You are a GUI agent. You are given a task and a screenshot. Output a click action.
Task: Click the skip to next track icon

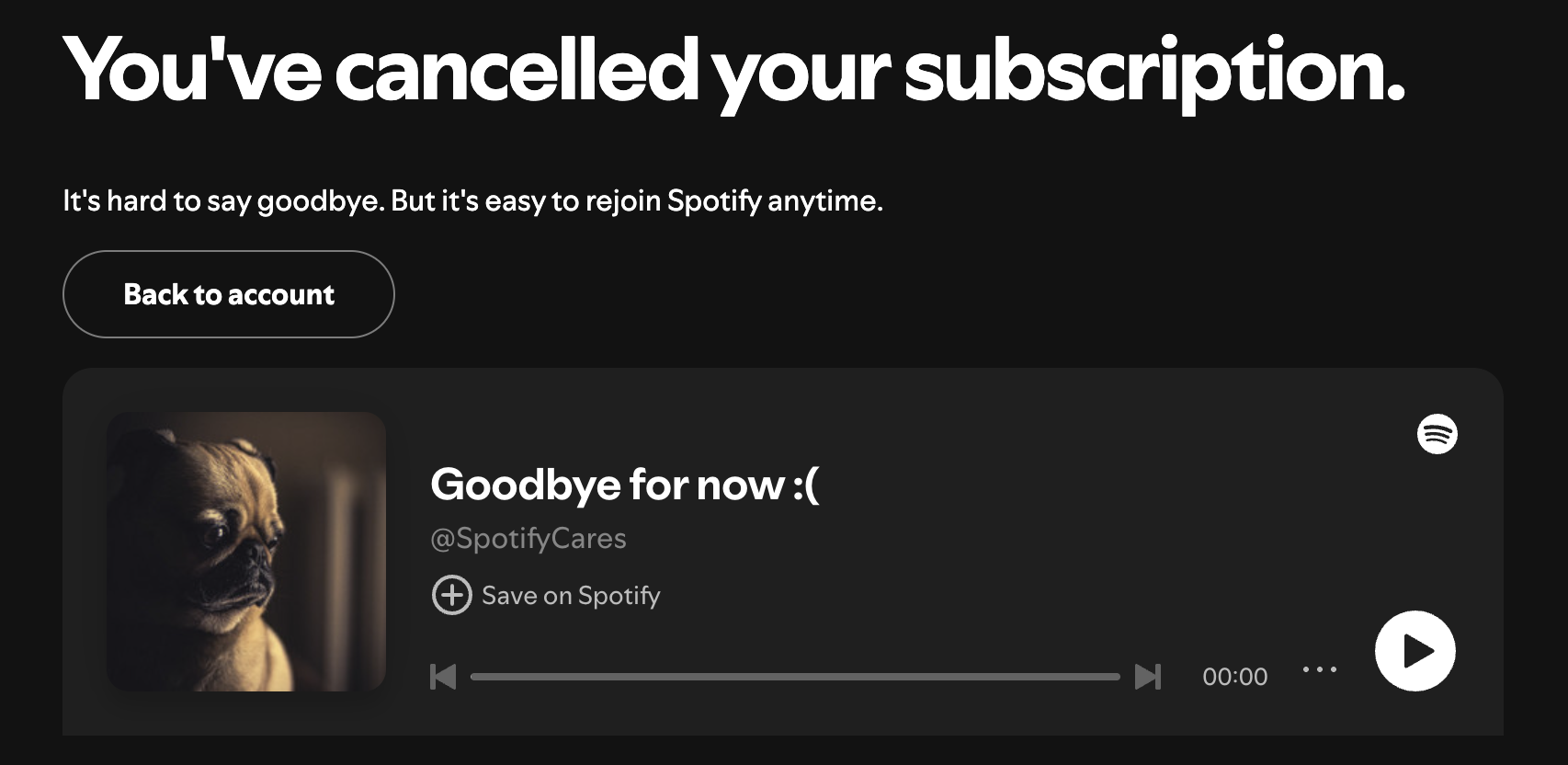pyautogui.click(x=1147, y=677)
